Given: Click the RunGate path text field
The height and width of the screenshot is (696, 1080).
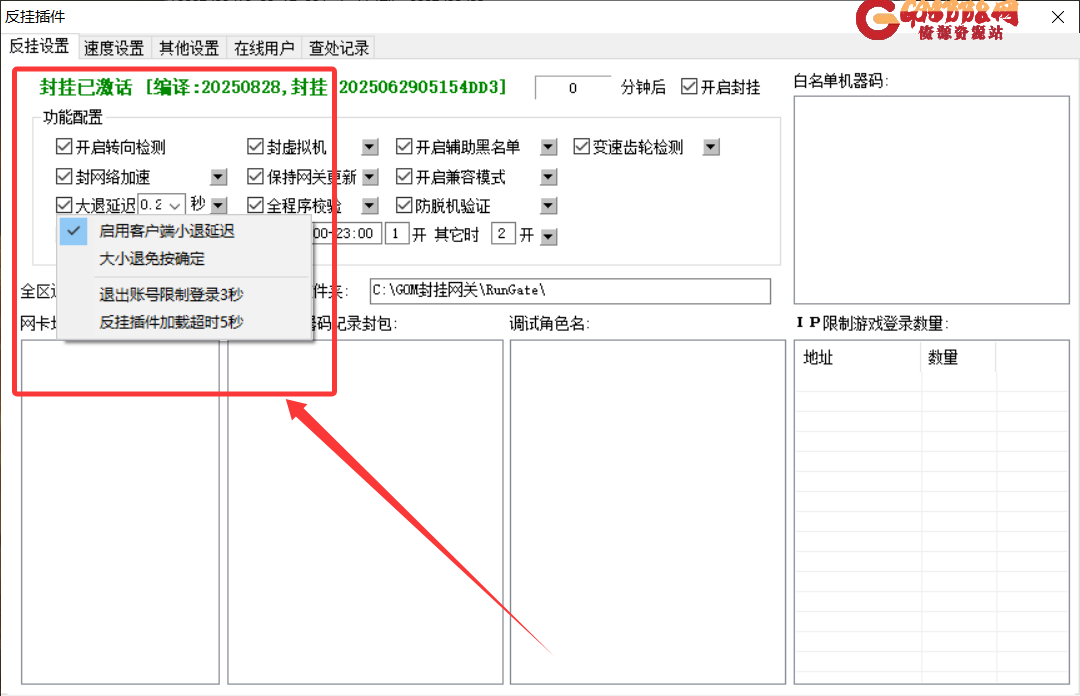Looking at the screenshot, I should point(570,291).
